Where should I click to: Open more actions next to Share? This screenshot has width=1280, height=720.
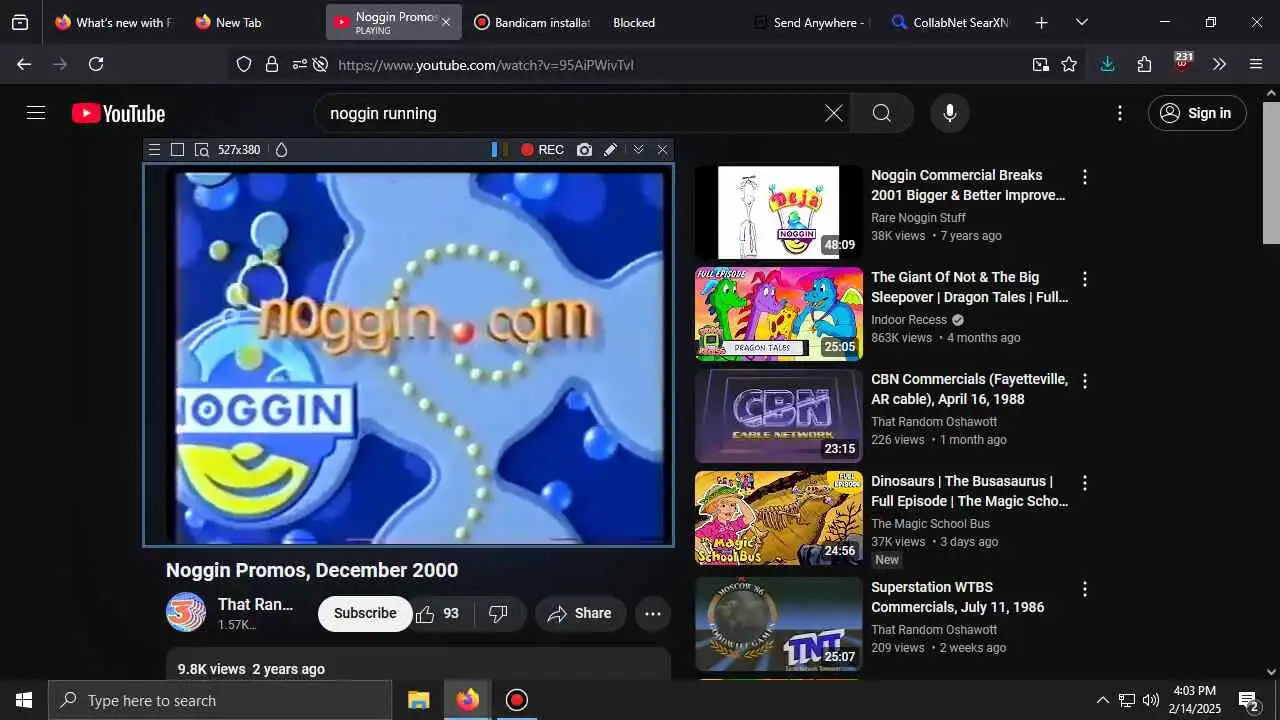653,613
